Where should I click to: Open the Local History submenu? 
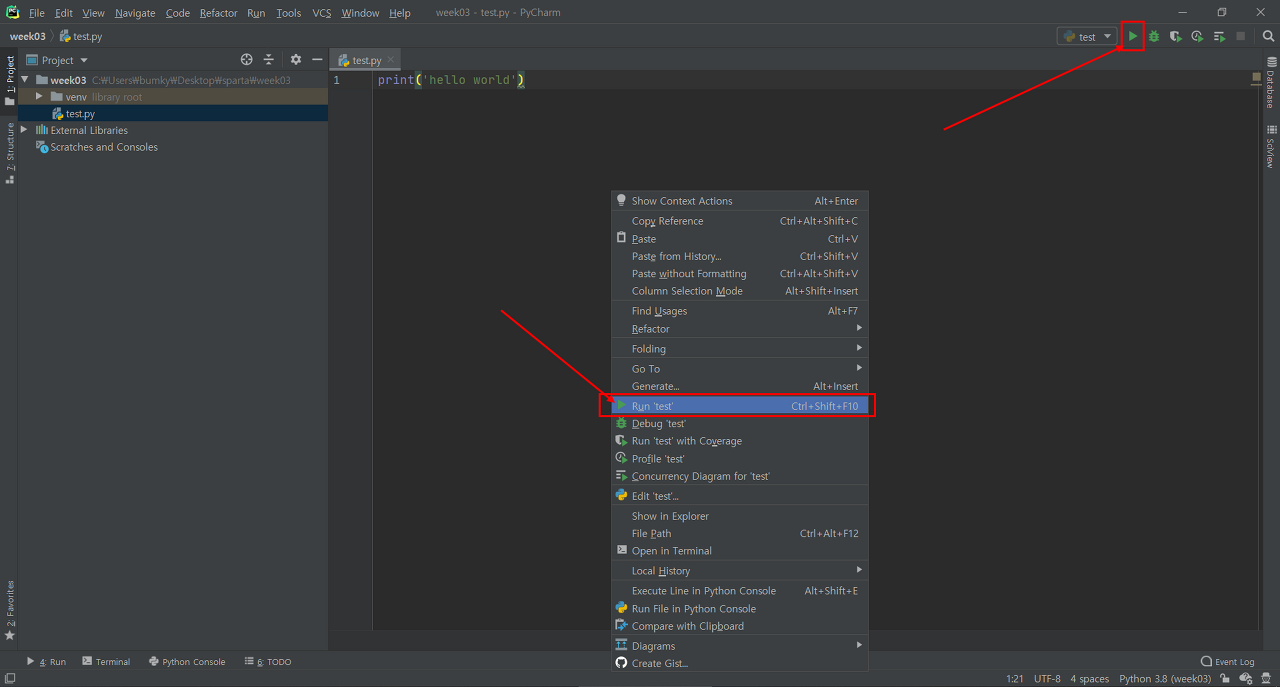coord(740,571)
